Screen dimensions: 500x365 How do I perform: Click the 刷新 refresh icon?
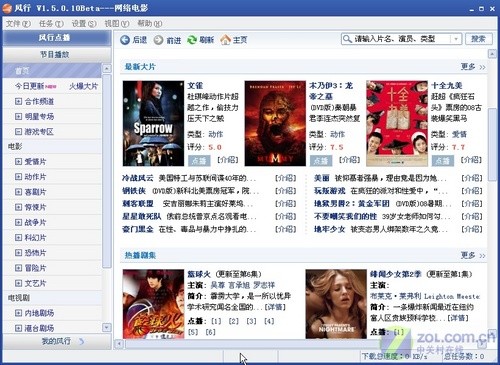pyautogui.click(x=192, y=40)
